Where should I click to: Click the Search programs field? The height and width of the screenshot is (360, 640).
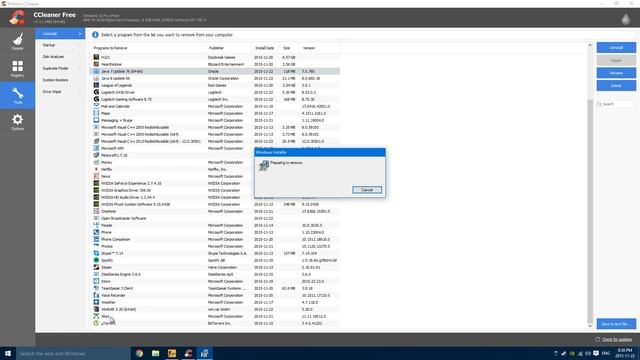[616, 104]
